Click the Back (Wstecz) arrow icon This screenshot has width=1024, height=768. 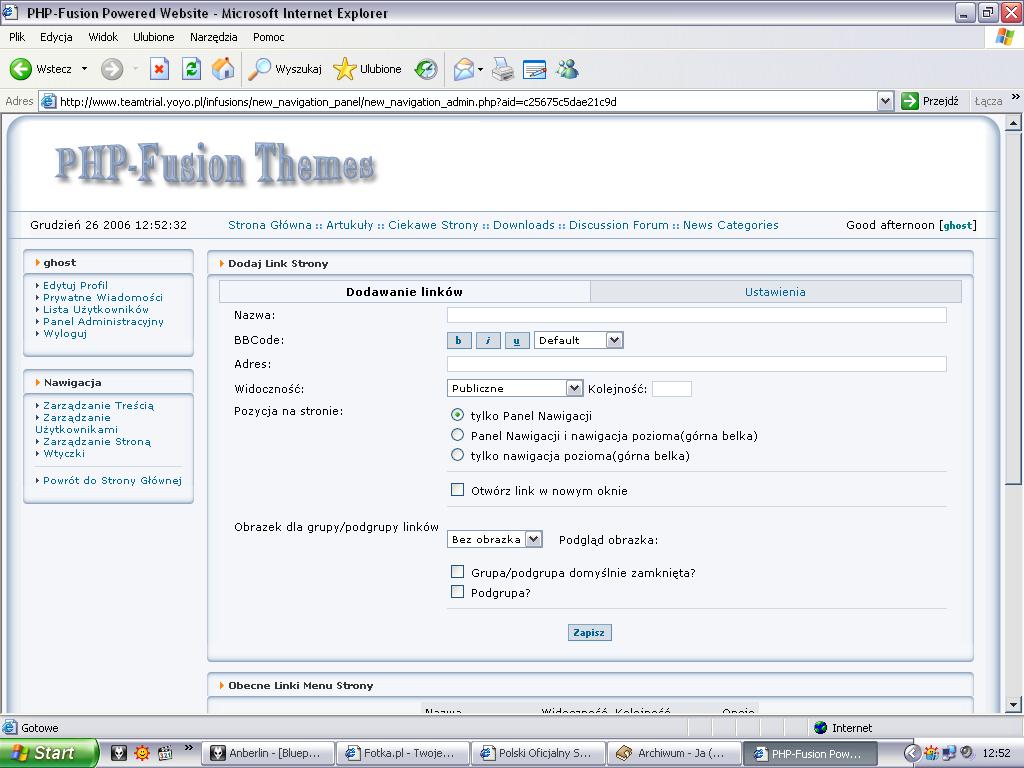[21, 69]
